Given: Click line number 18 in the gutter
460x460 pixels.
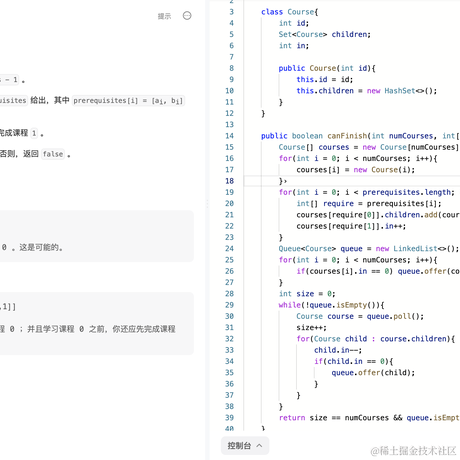Looking at the screenshot, I should (229, 181).
